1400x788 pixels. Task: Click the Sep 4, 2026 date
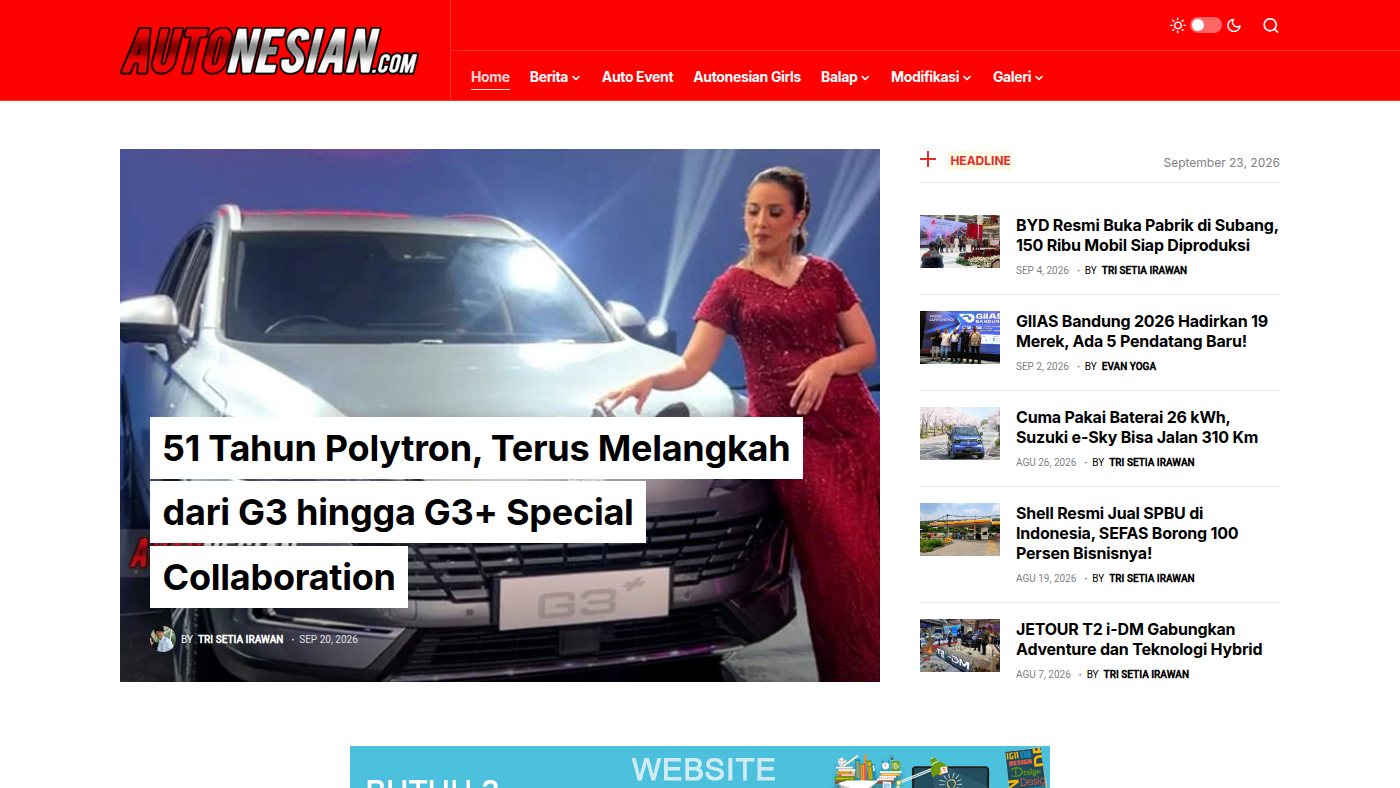[1042, 270]
